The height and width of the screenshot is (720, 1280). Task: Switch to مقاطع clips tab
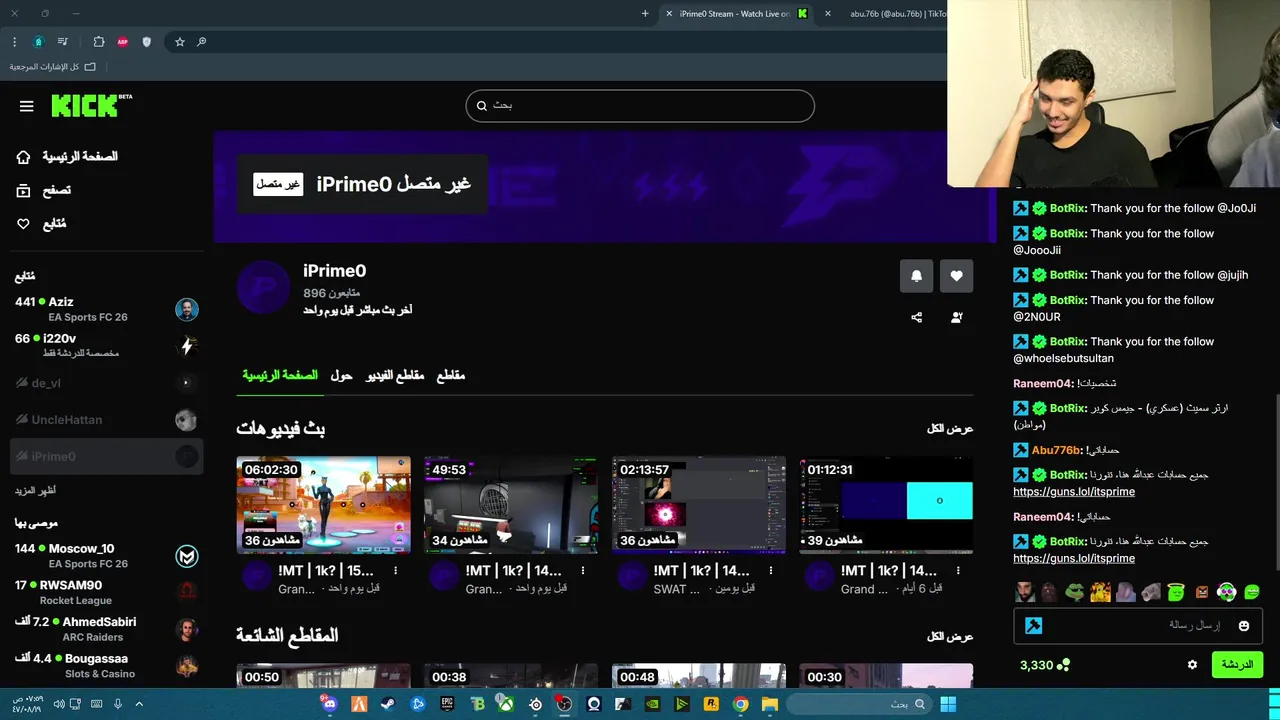(x=451, y=376)
